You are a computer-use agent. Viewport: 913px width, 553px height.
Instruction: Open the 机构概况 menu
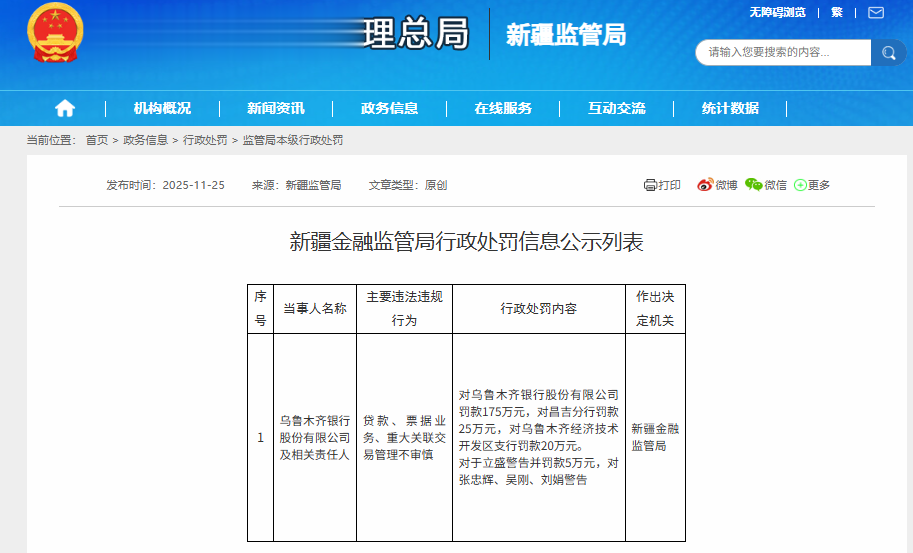point(162,108)
